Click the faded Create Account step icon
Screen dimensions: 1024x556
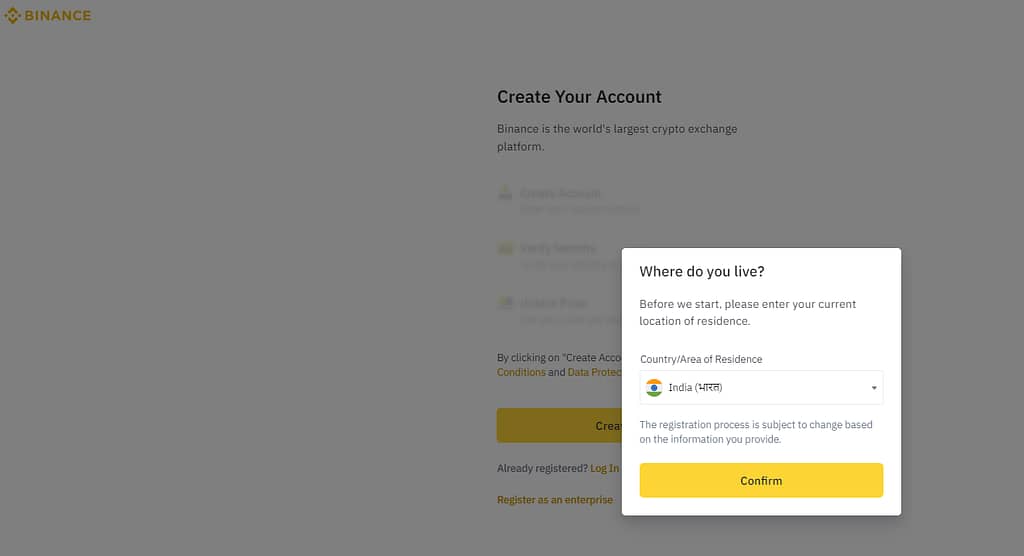click(505, 193)
